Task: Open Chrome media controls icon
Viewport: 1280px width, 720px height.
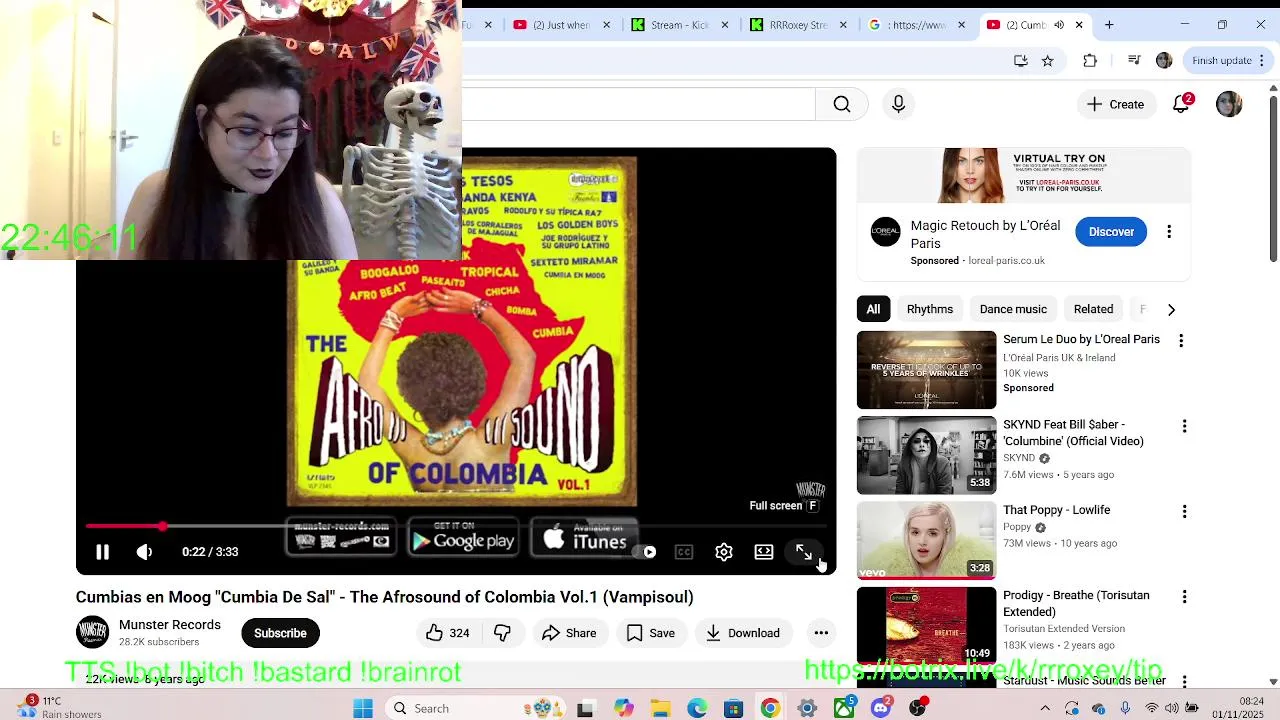Action: pos(1134,61)
